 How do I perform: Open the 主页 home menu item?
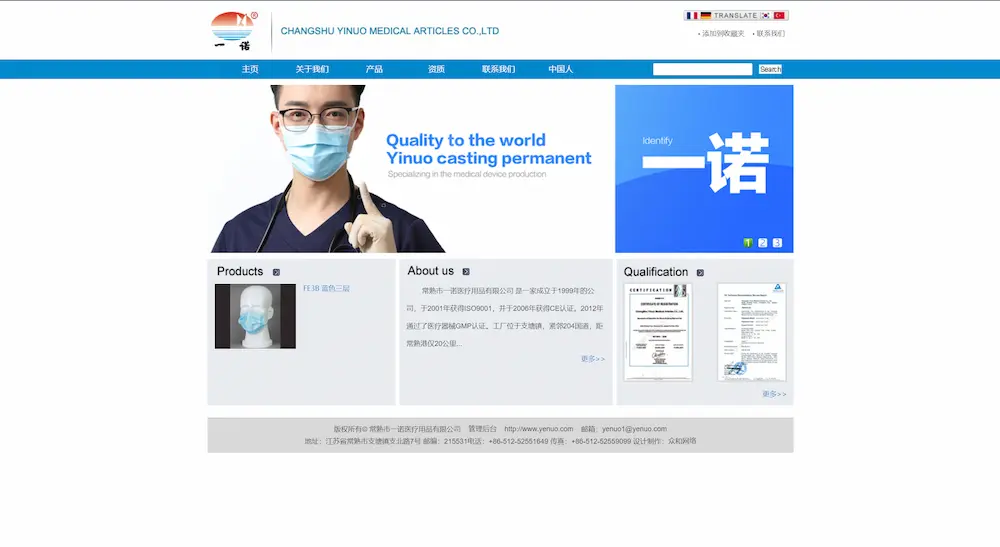(x=250, y=69)
